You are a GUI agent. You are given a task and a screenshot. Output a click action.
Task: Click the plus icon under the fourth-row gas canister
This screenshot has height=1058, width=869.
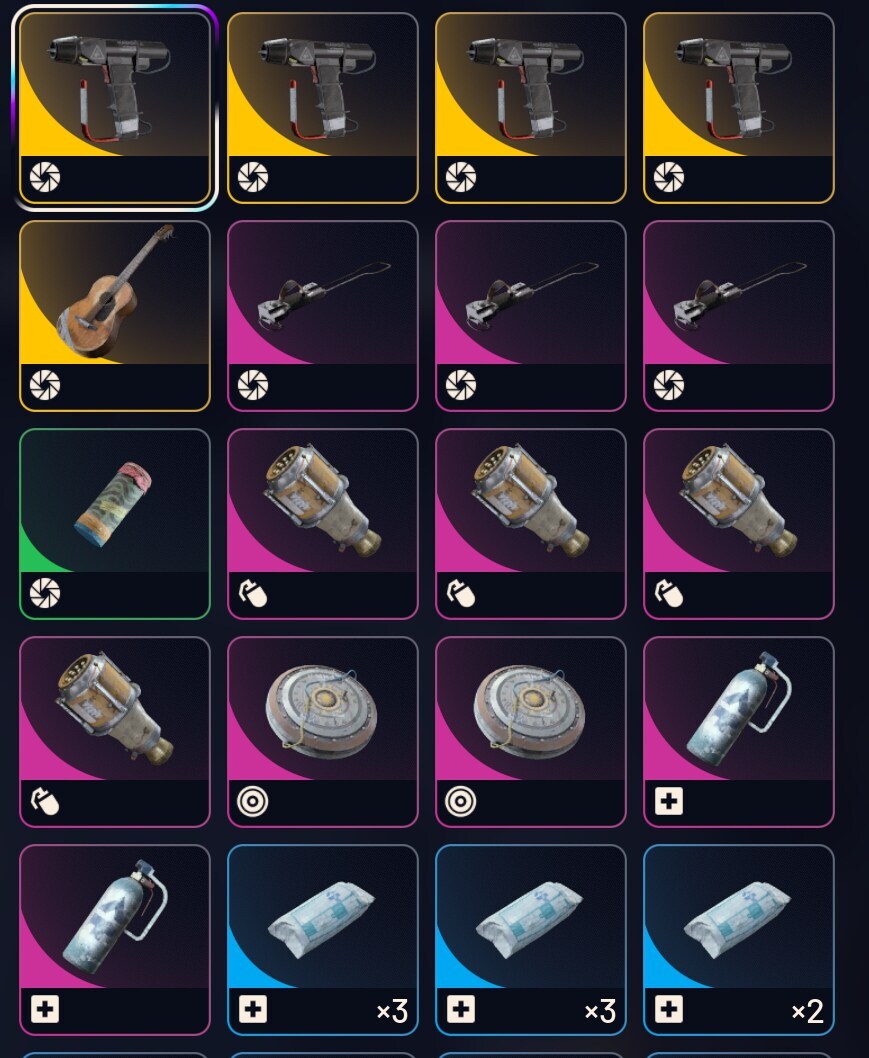point(669,801)
